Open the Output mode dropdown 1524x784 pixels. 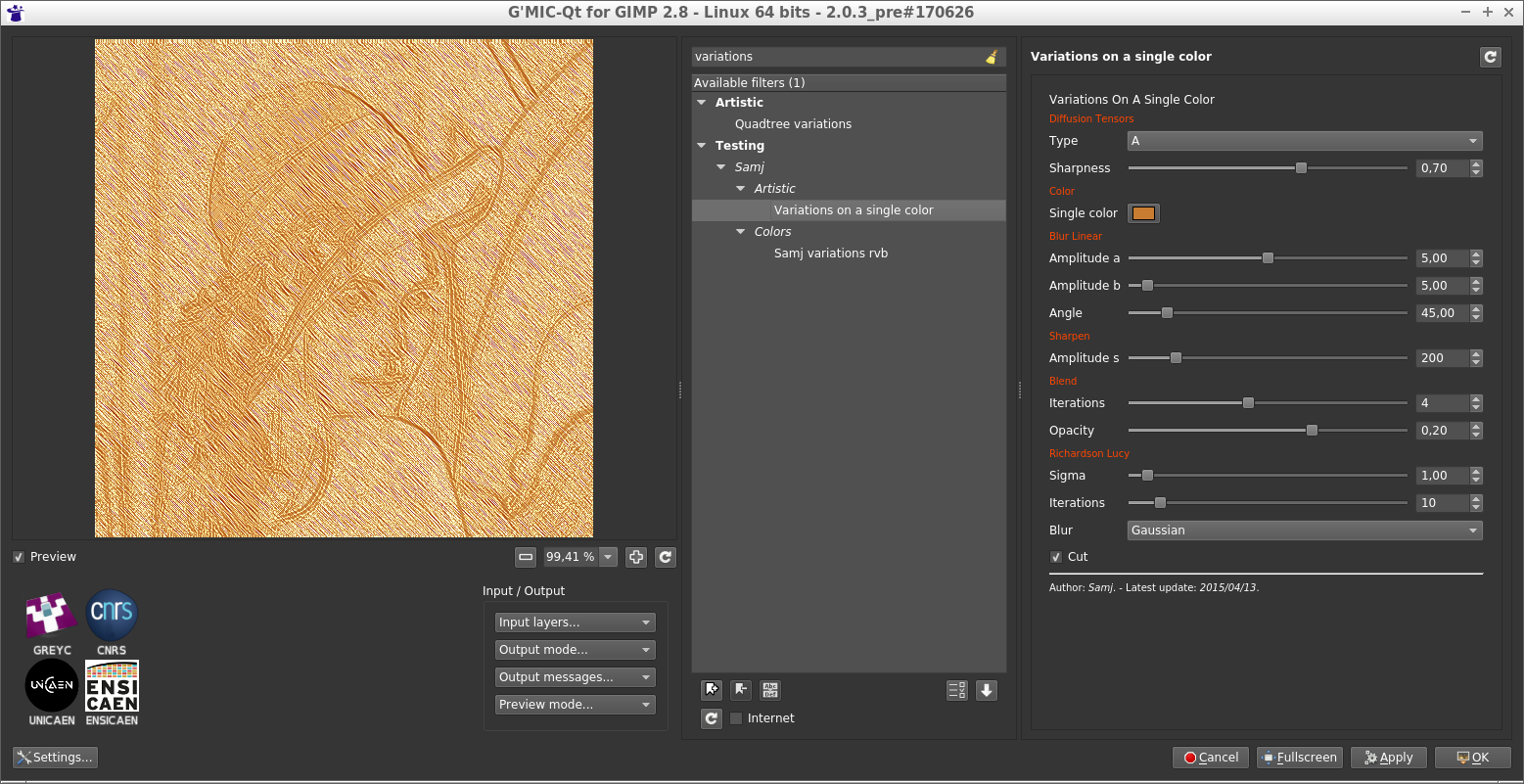[x=576, y=650]
